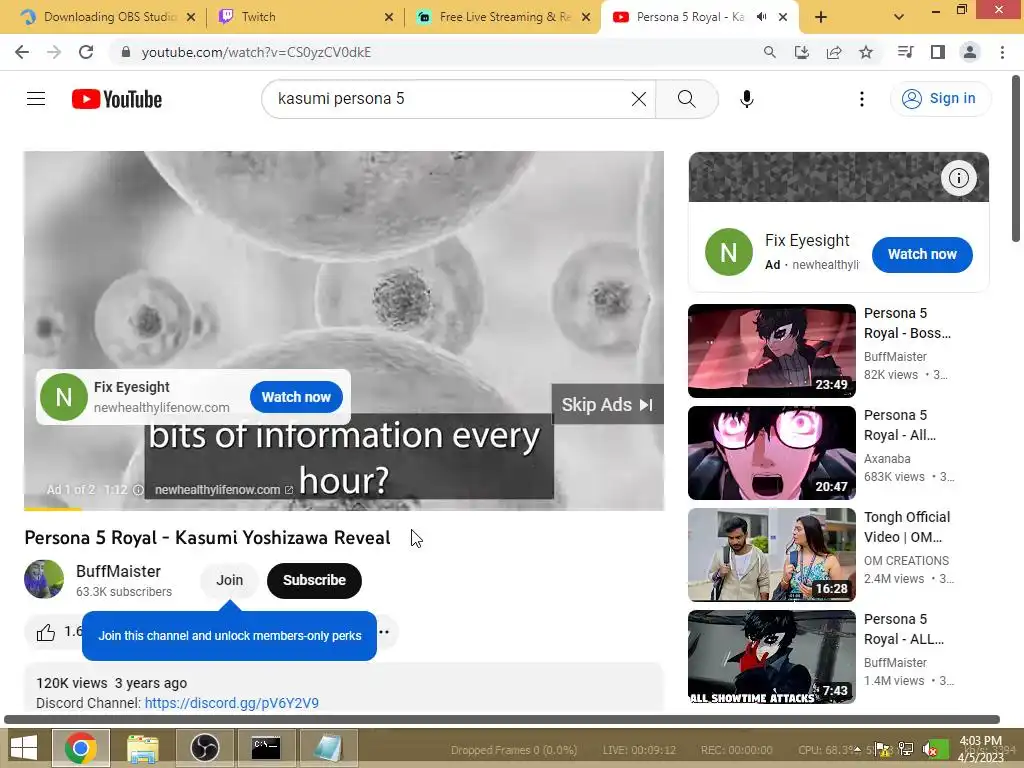This screenshot has width=1024, height=768.
Task: Click the video title Kasumi Yoshizawa Reveal
Action: pyautogui.click(x=207, y=537)
